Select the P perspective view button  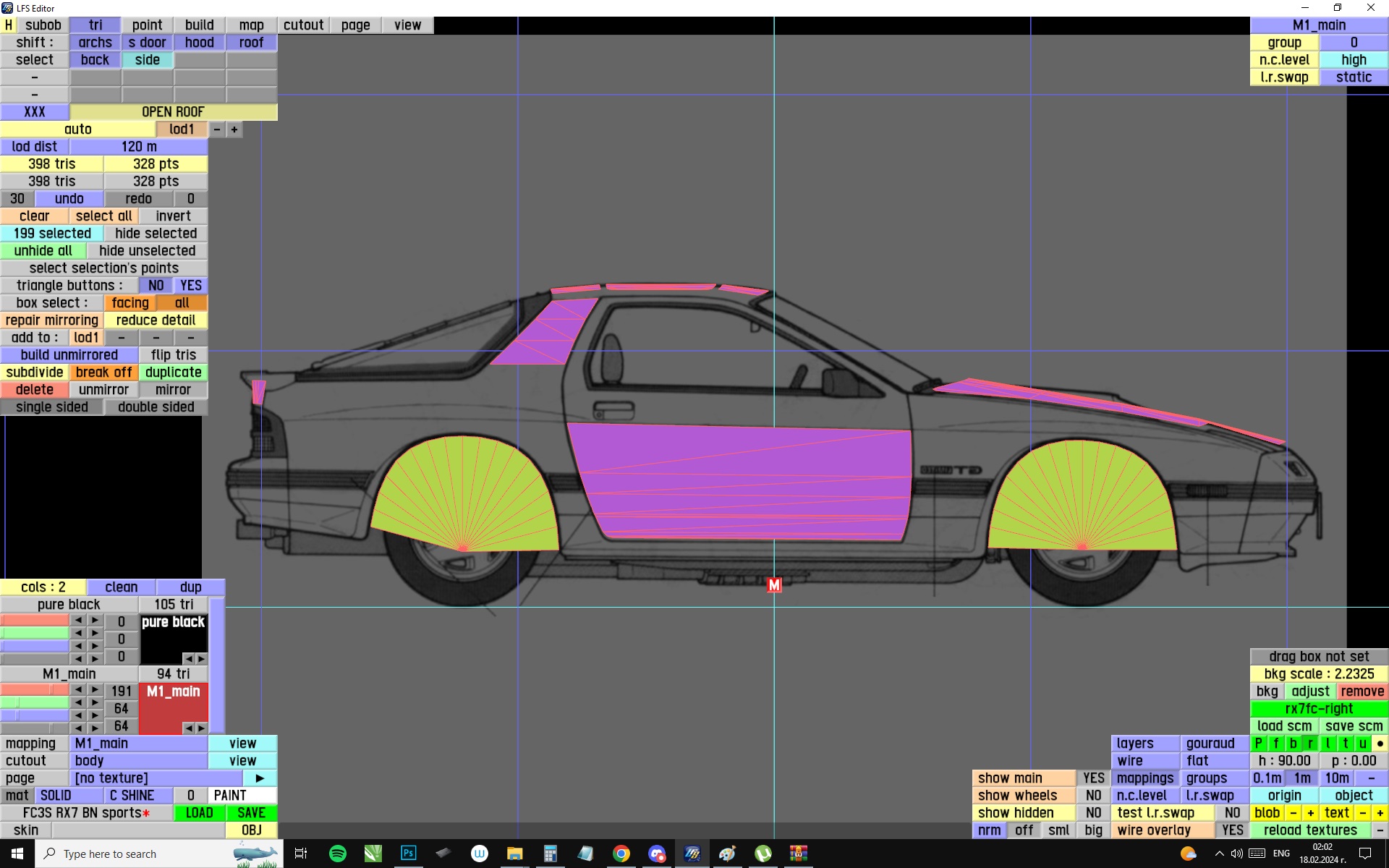1259,744
